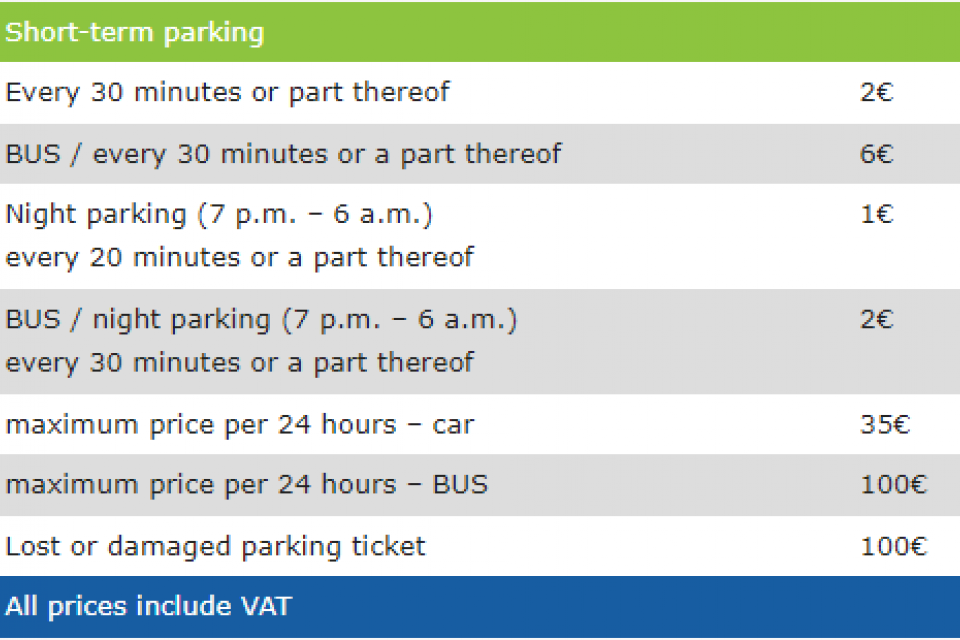Click 'maximum price per 24 hours – car'

(239, 425)
